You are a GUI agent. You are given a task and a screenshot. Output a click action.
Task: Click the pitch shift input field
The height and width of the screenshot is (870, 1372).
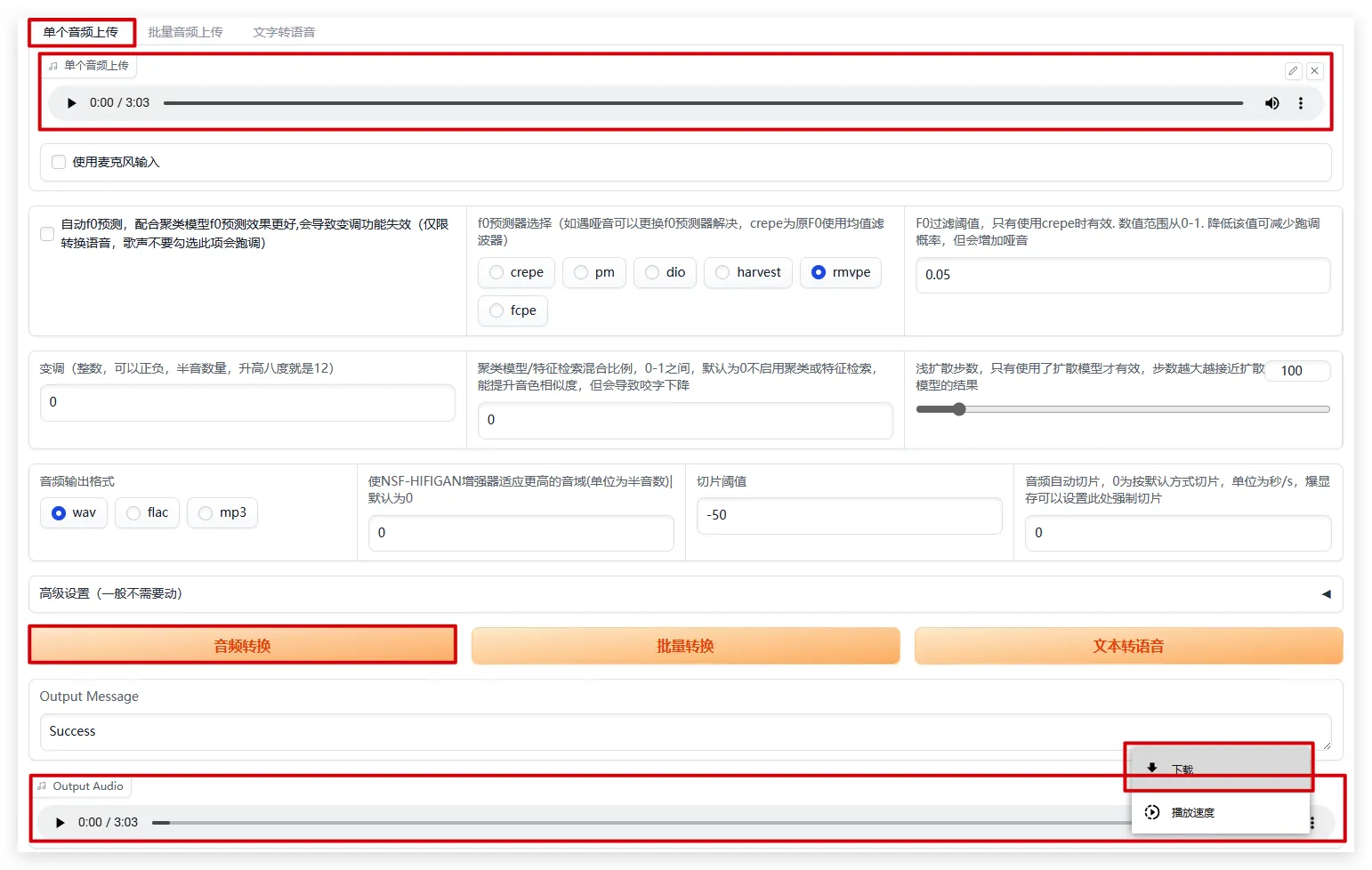coord(247,402)
